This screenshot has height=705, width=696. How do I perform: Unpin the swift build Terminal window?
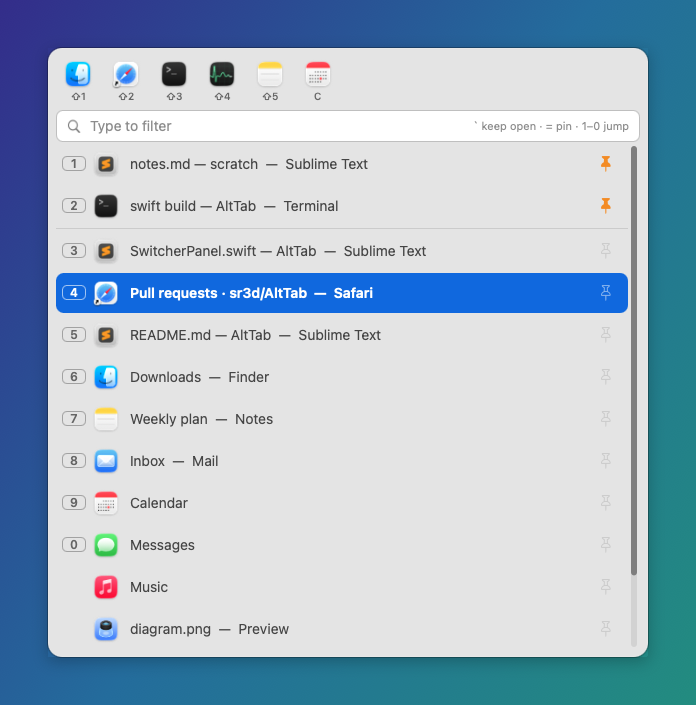(606, 205)
